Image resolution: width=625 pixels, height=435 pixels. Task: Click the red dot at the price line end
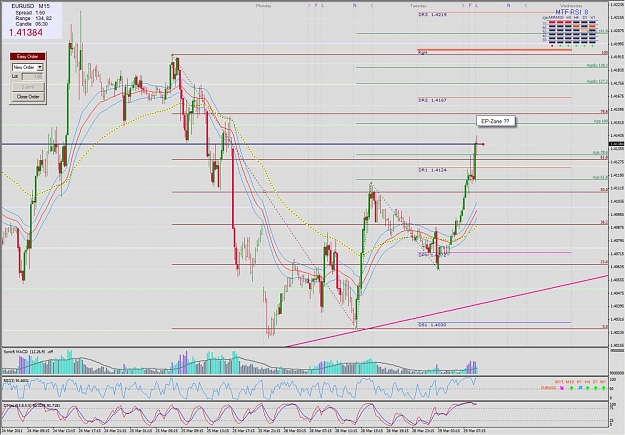click(483, 144)
